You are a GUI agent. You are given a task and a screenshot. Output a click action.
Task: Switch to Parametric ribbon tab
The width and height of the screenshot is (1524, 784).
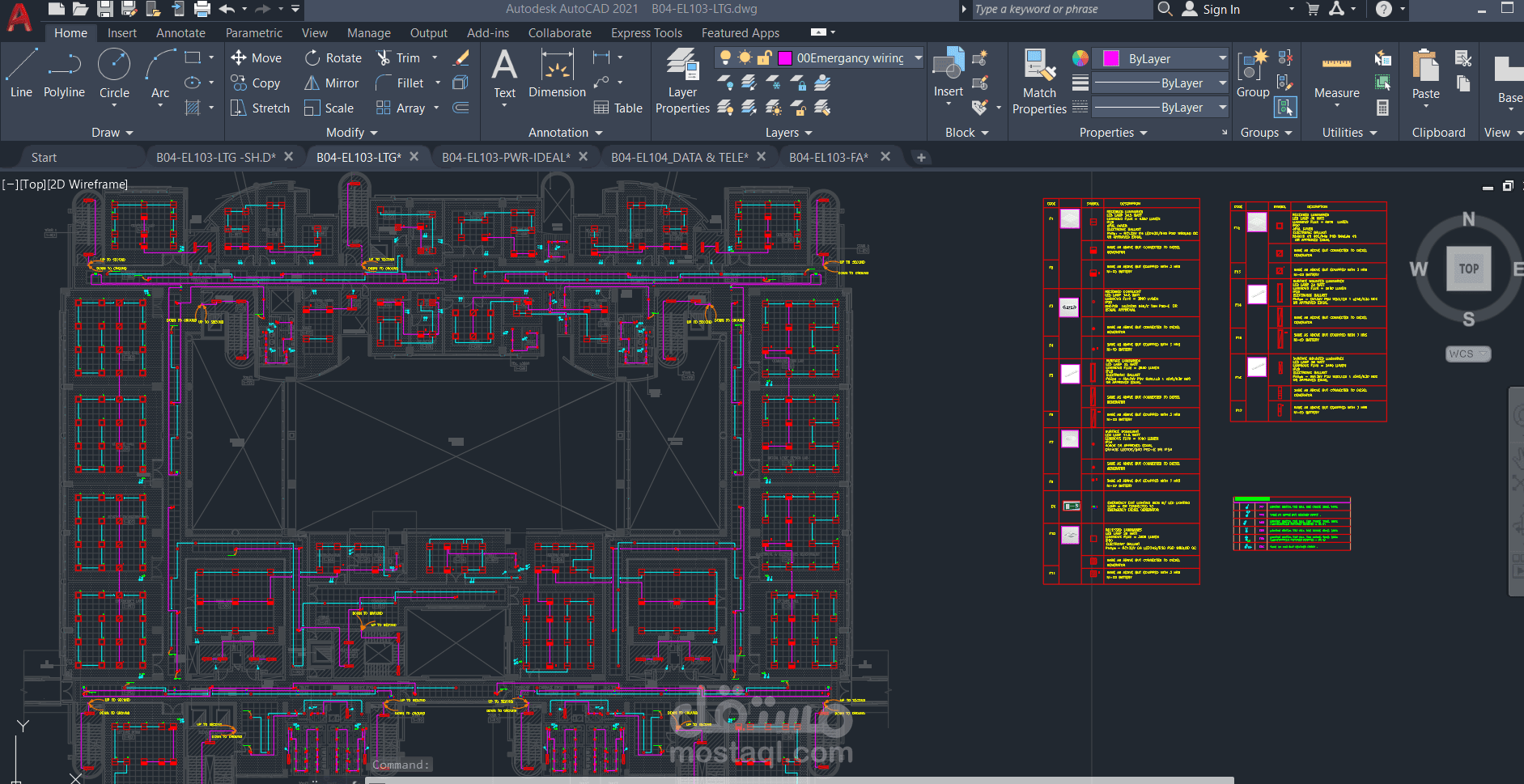[x=254, y=33]
